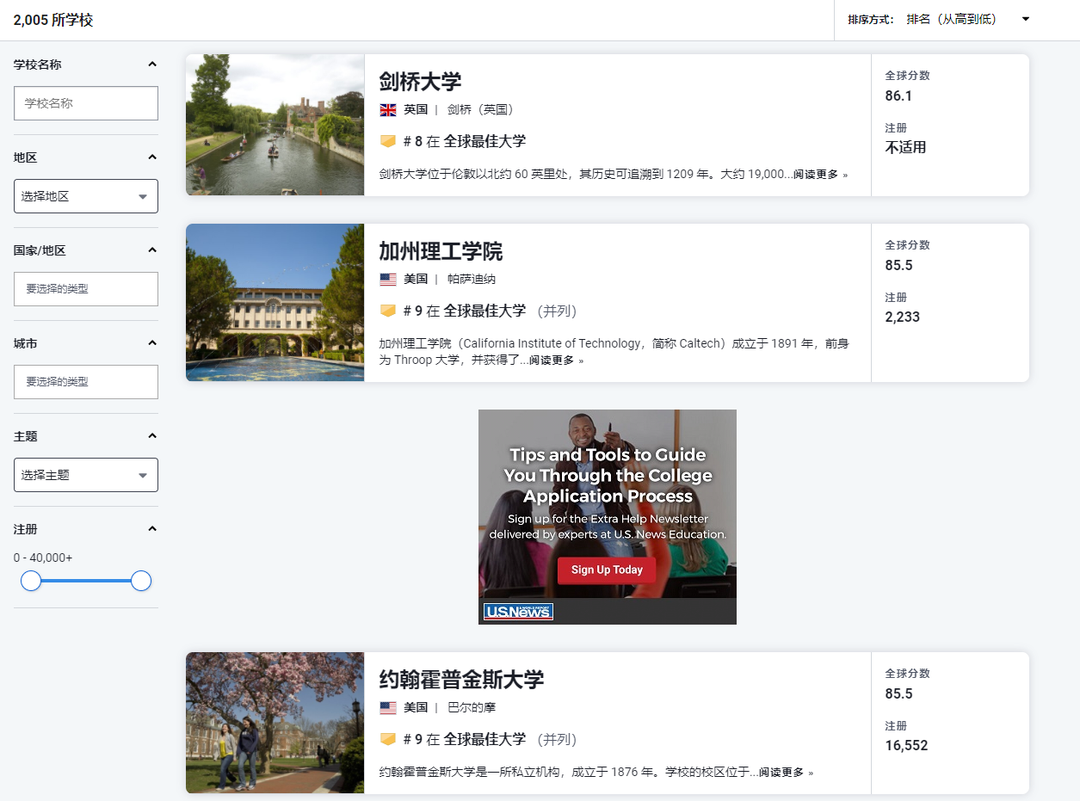Click the ranking badge icon on the 加州理工学院 card
1080x801 pixels.
coord(388,311)
